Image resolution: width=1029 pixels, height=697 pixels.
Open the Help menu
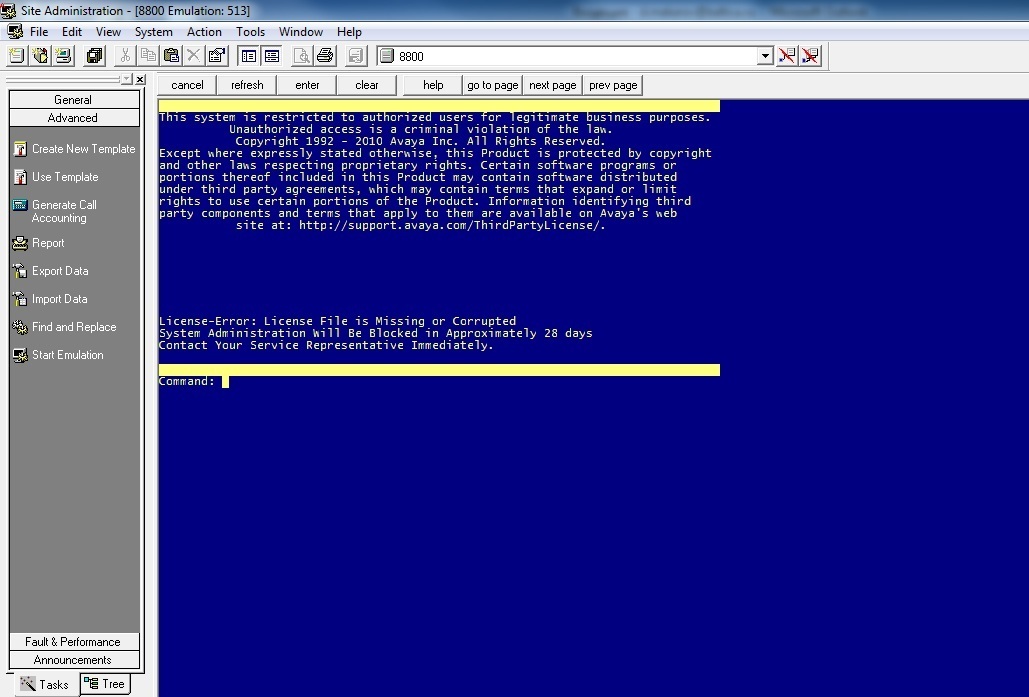tap(349, 32)
